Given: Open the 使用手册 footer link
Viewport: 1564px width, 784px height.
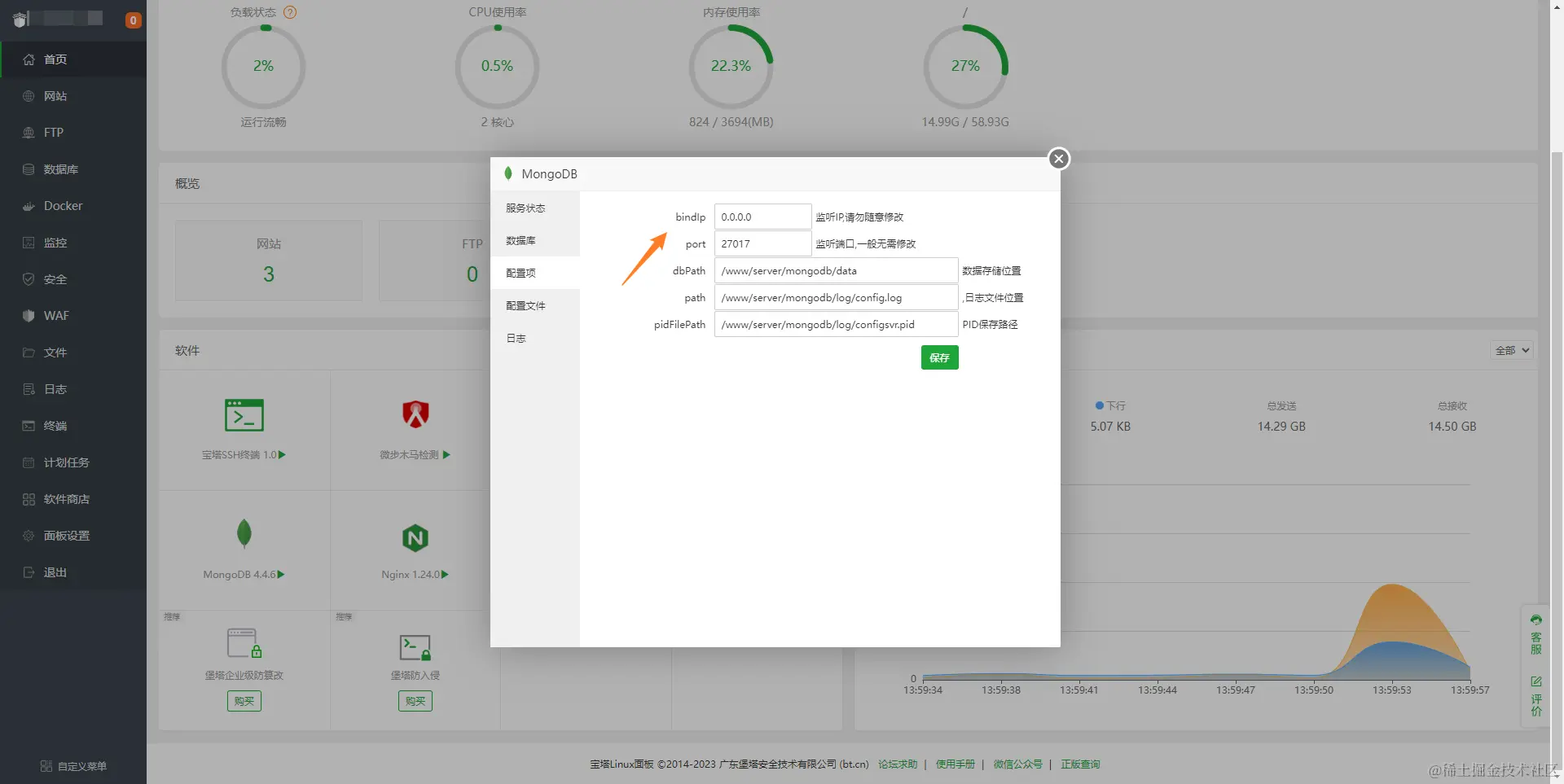Looking at the screenshot, I should 955,764.
